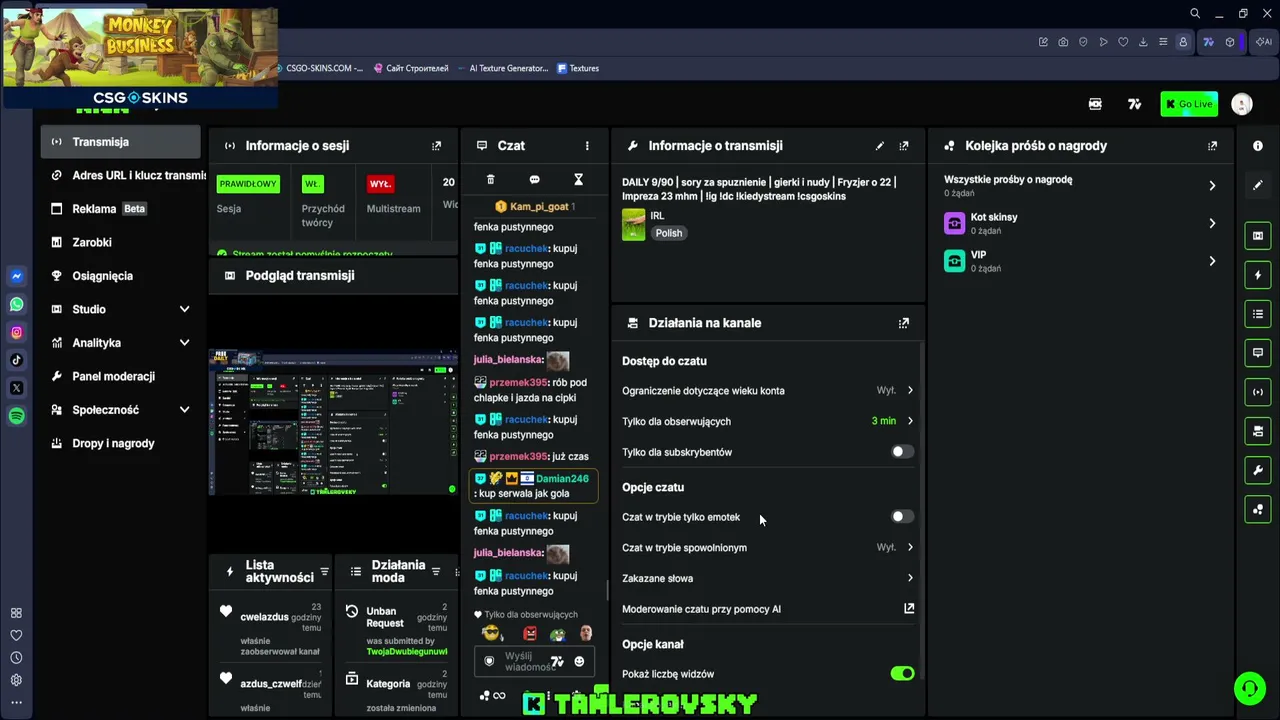
Task: Click the IRL category thumbnail
Action: 634,225
